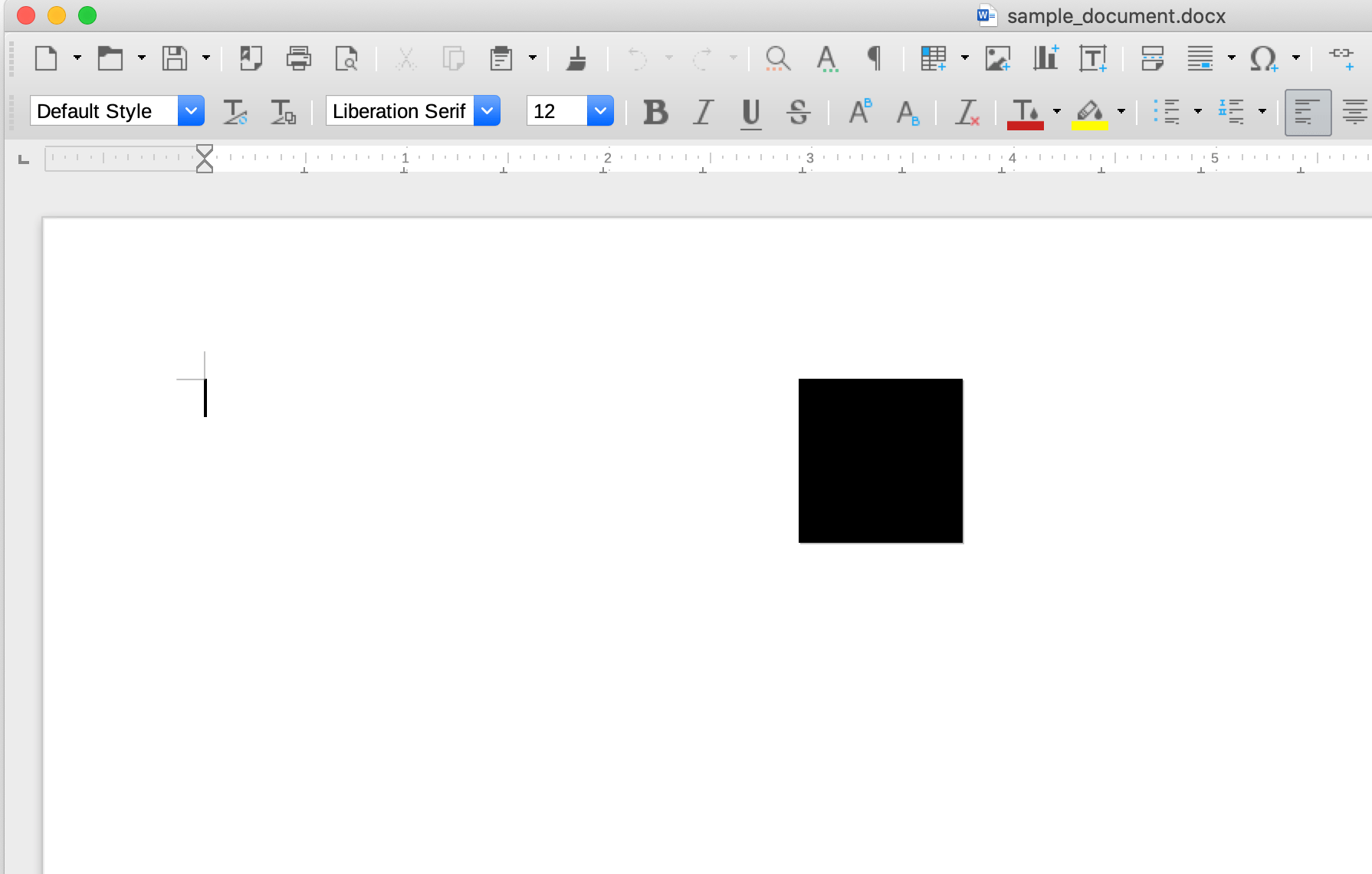Click the Open document folder icon
1372x874 pixels.
click(110, 58)
